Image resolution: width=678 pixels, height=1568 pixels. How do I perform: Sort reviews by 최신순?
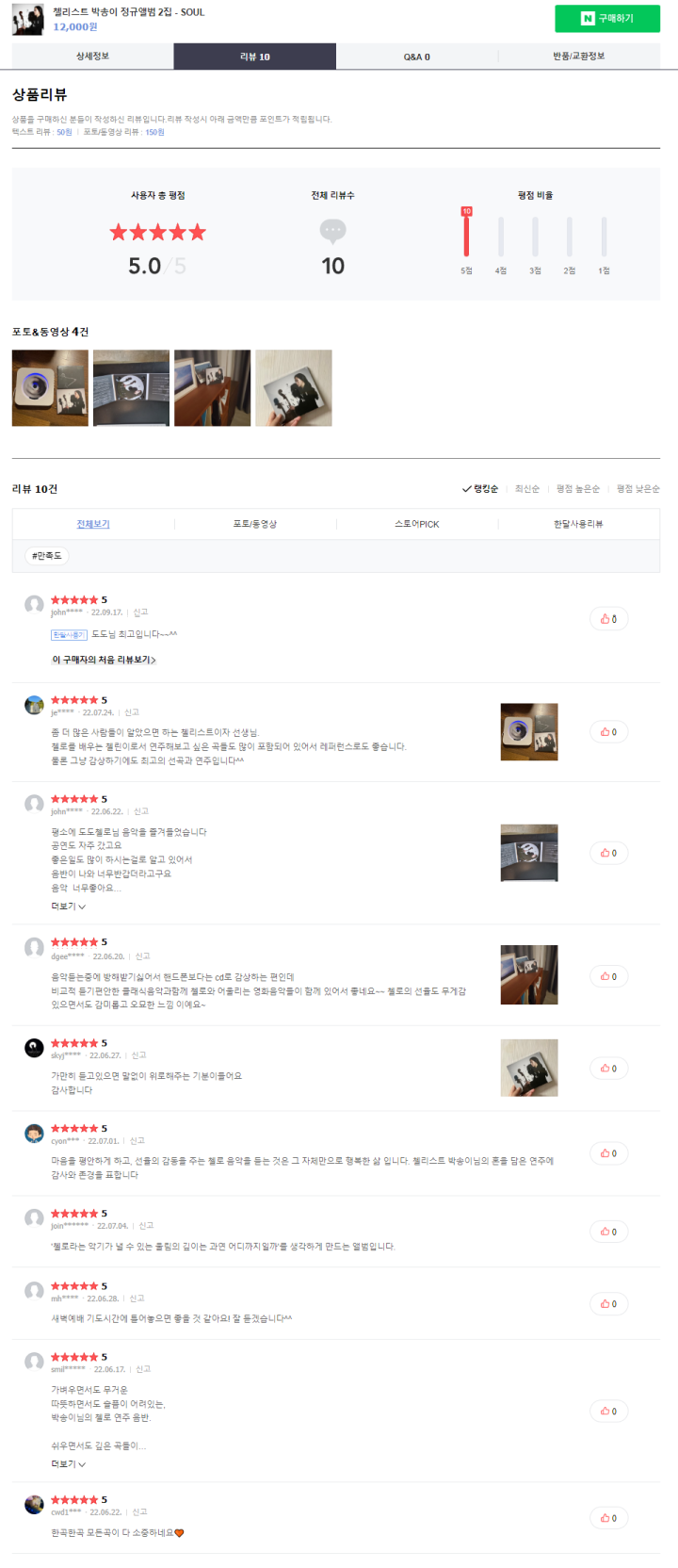[x=527, y=489]
